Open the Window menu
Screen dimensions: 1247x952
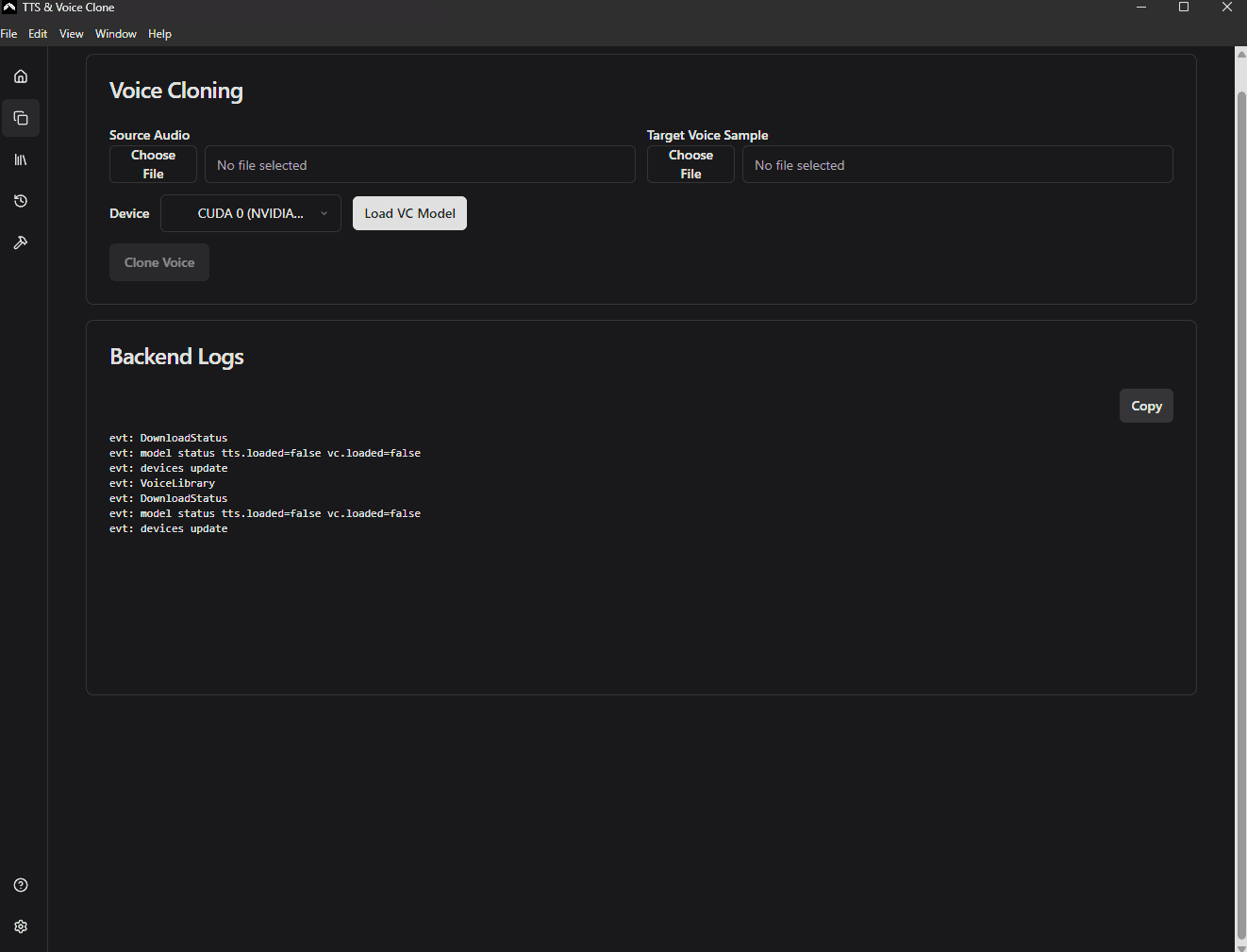point(115,33)
